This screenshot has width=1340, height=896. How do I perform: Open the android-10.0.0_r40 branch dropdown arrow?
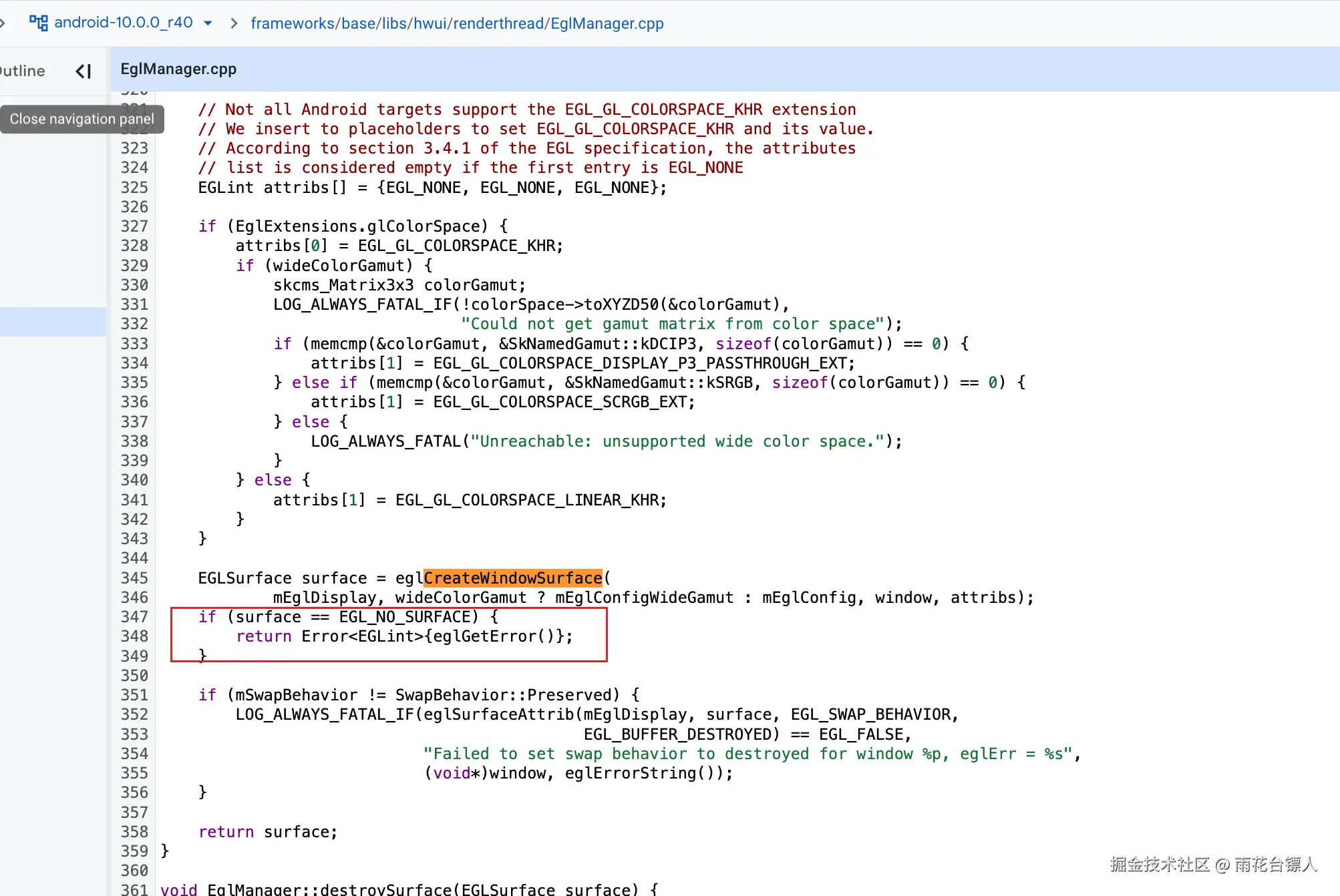pyautogui.click(x=208, y=23)
